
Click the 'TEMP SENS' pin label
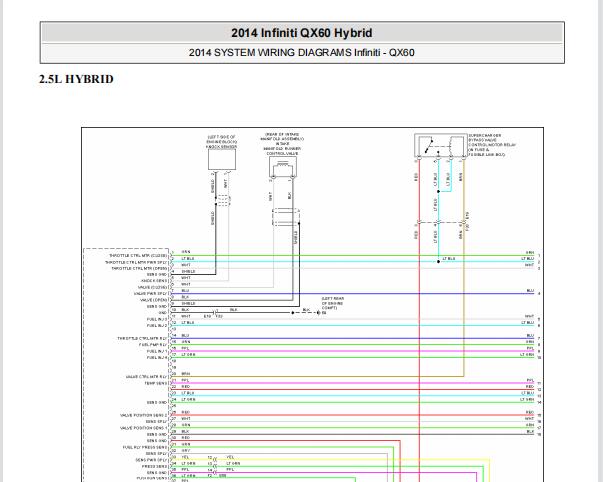pos(156,383)
